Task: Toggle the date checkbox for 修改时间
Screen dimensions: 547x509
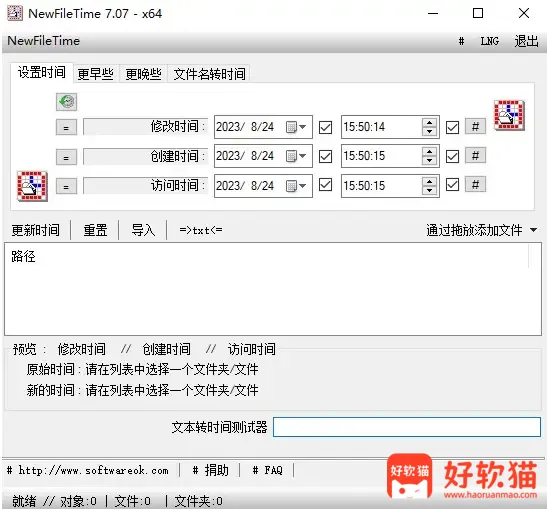Action: click(325, 127)
